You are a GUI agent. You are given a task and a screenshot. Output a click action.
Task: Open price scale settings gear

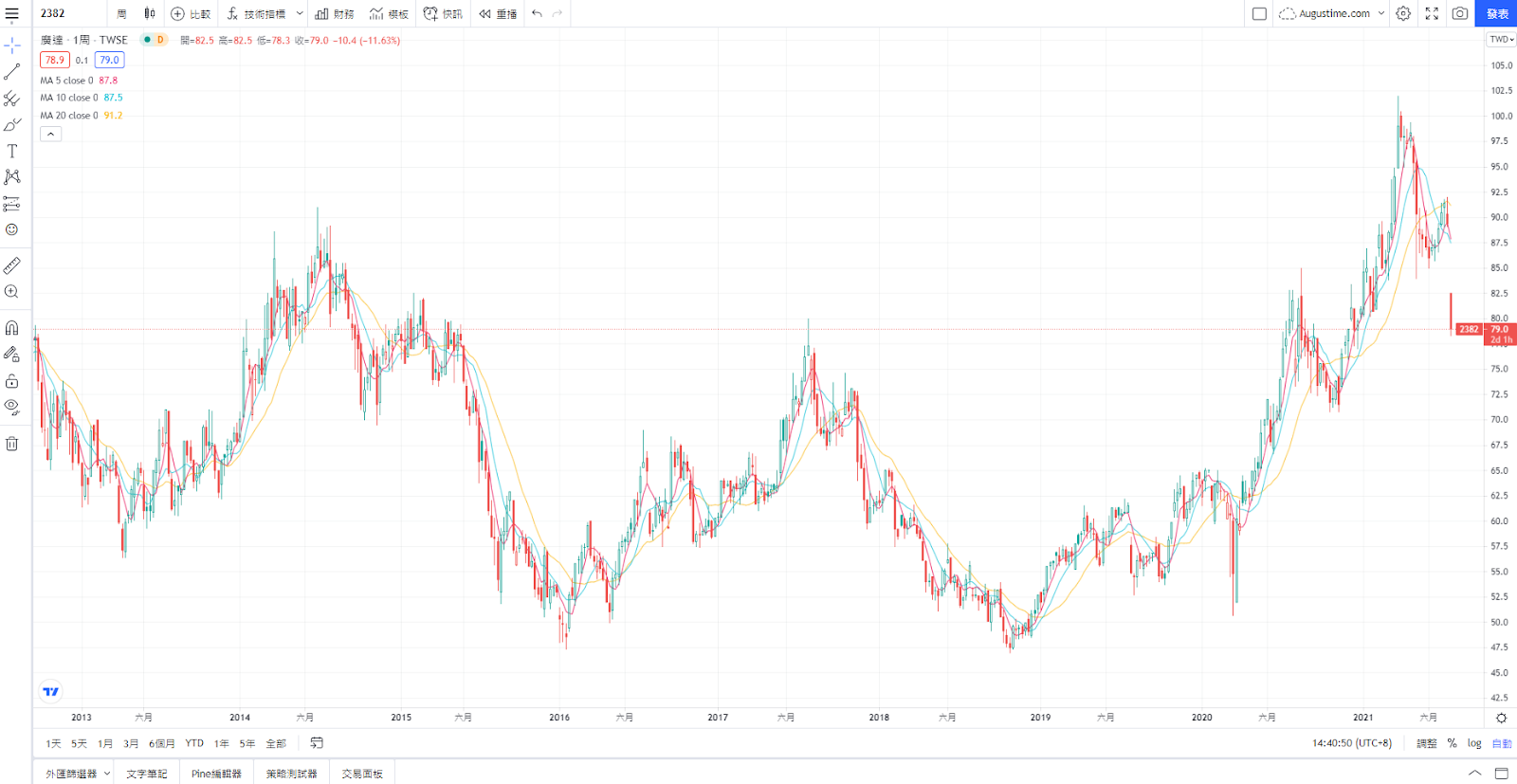pos(1501,718)
